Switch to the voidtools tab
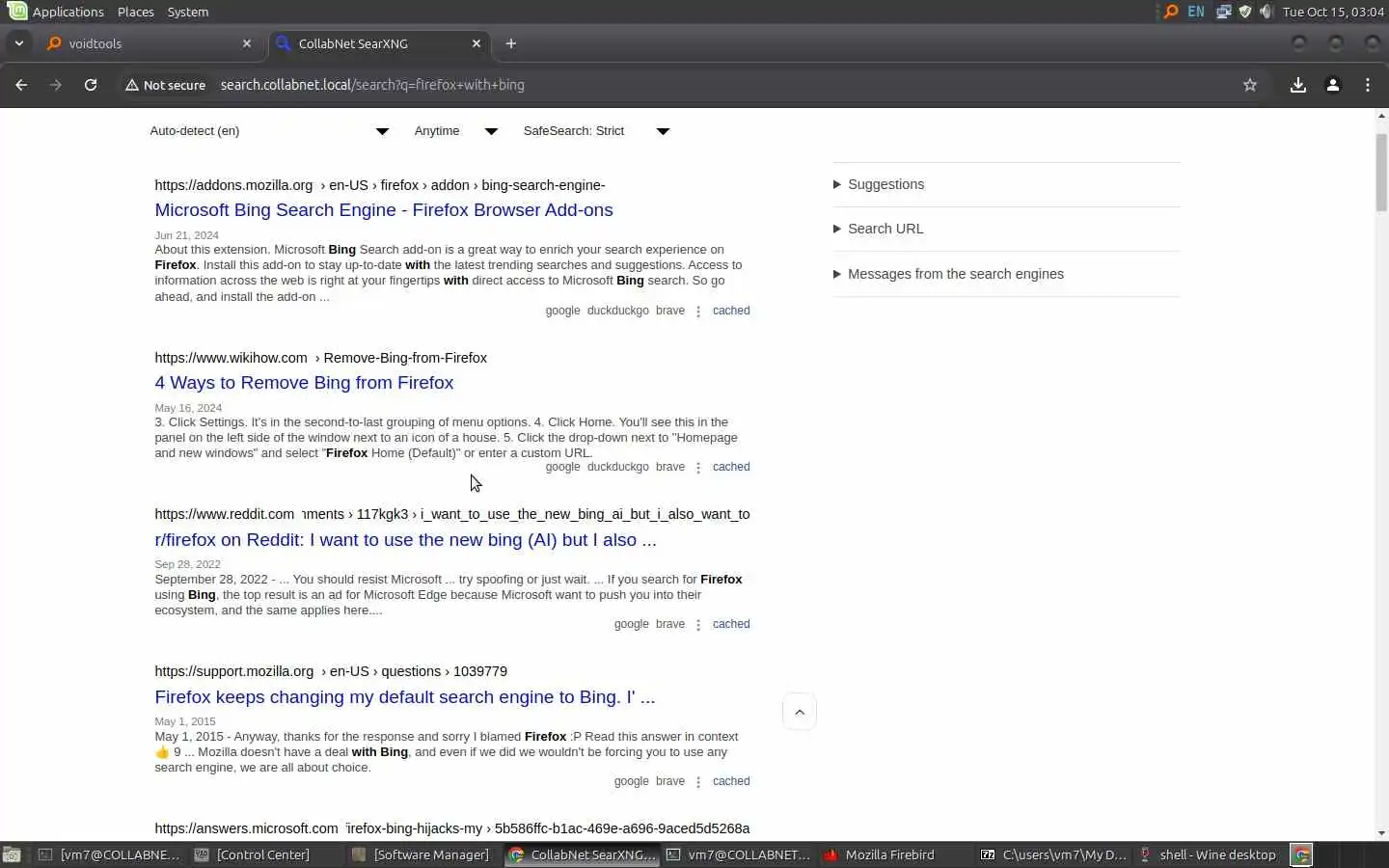Screen dimensions: 1389x868 tap(149, 43)
